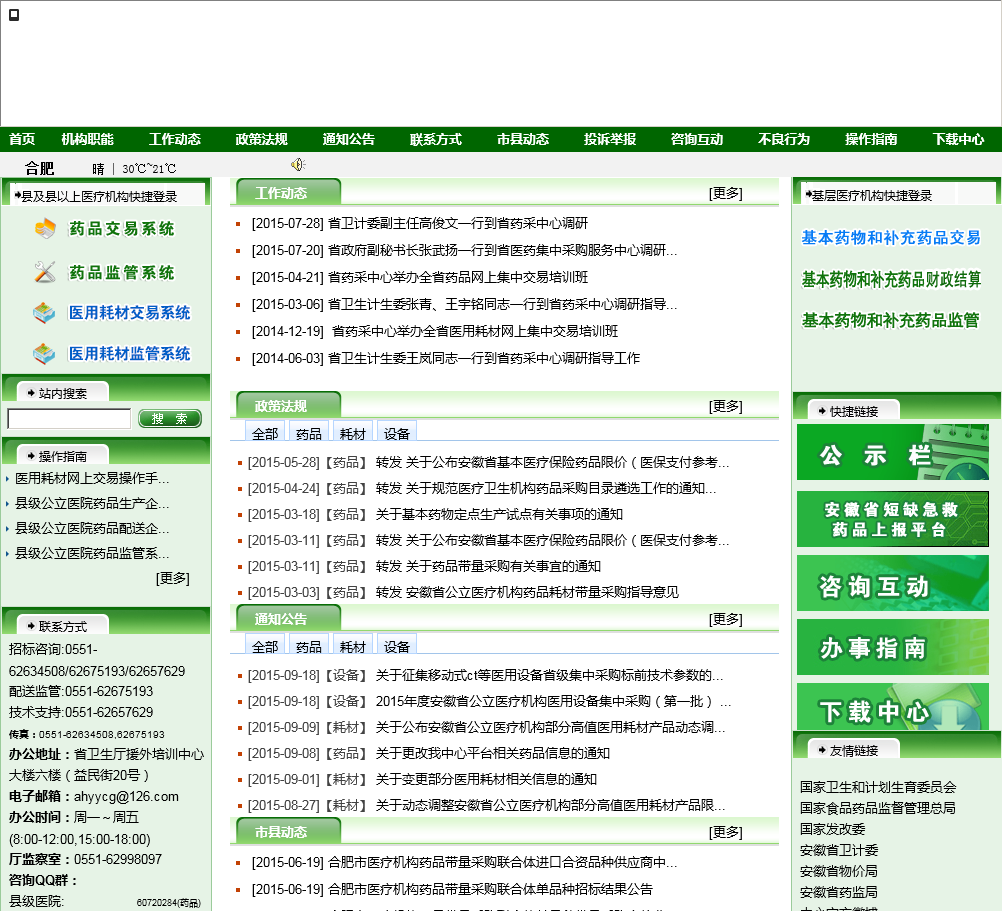1002x911 pixels.
Task: Open 基本药物和补充药品交易 link
Action: click(x=891, y=238)
